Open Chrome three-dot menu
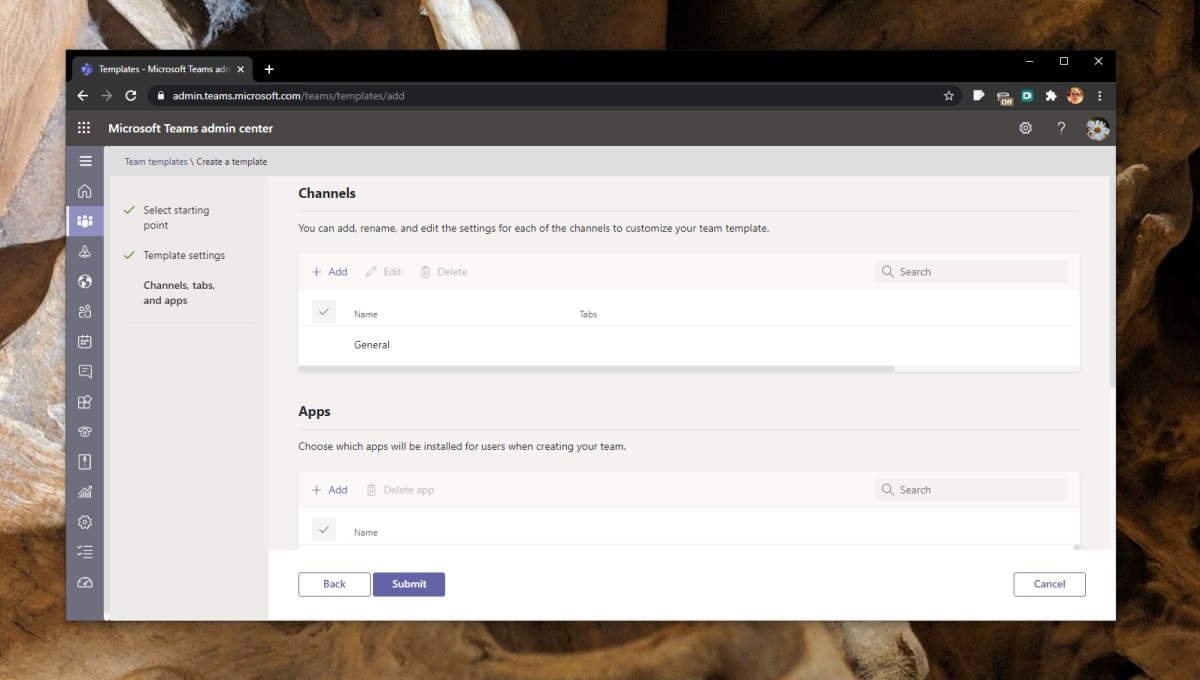This screenshot has height=680, width=1200. tap(1100, 96)
